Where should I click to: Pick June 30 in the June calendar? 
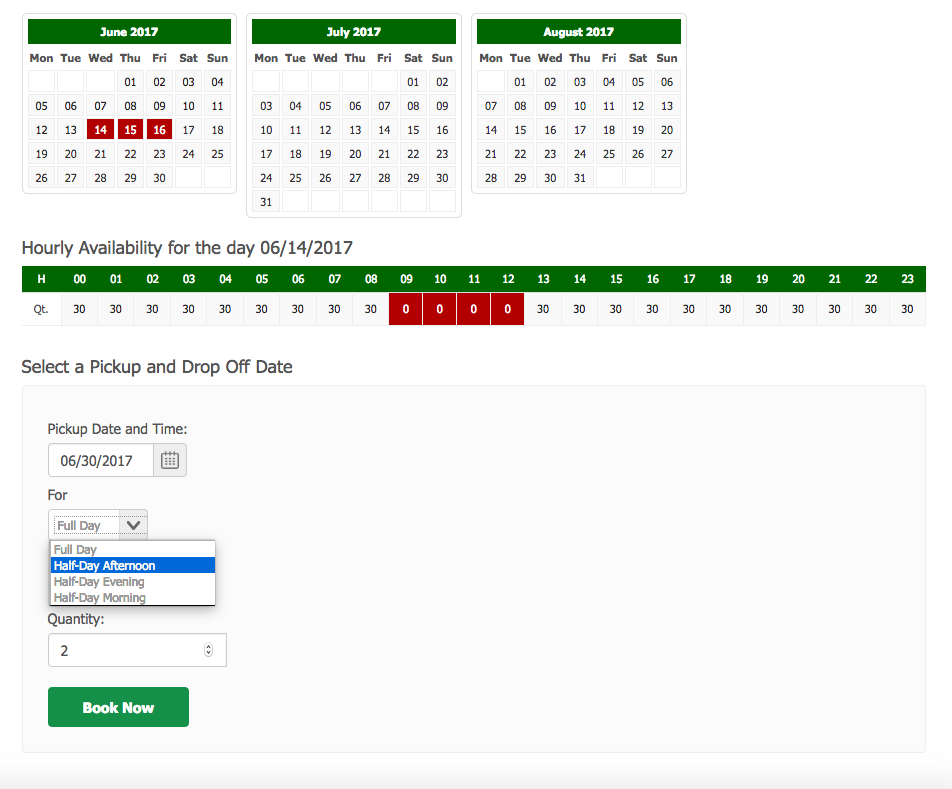pos(159,178)
